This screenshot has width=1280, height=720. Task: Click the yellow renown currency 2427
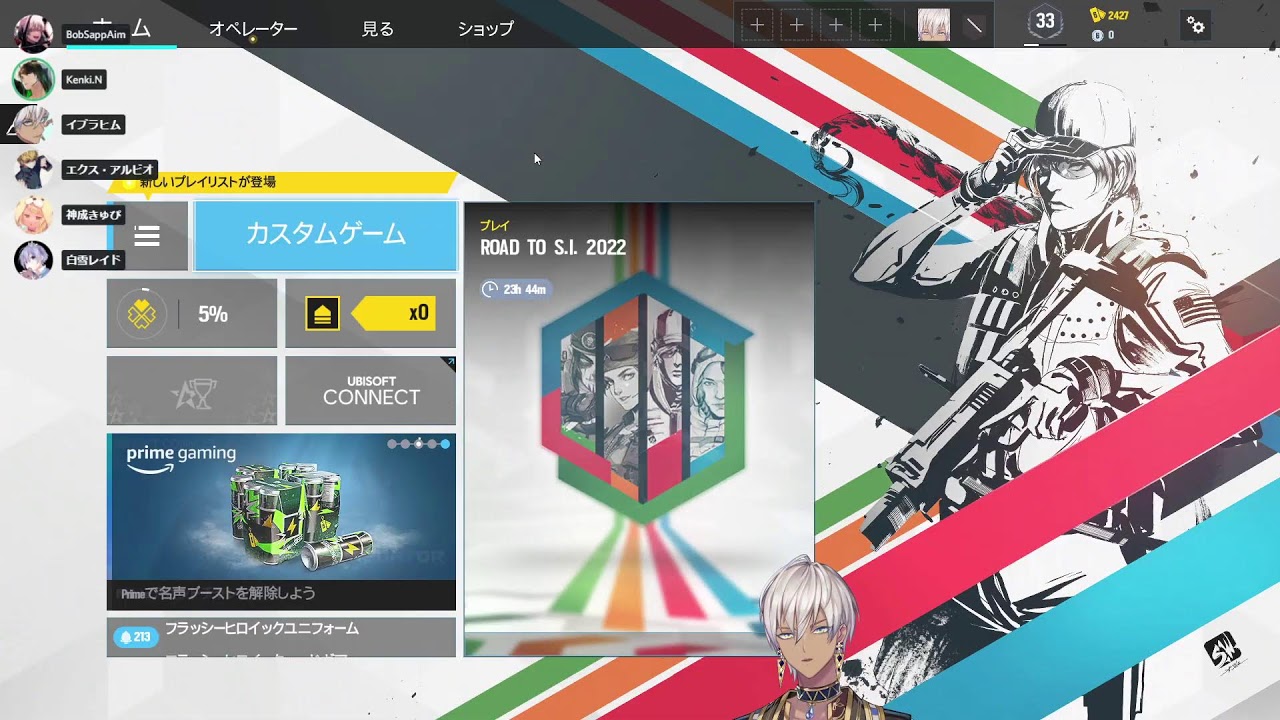click(x=1110, y=15)
